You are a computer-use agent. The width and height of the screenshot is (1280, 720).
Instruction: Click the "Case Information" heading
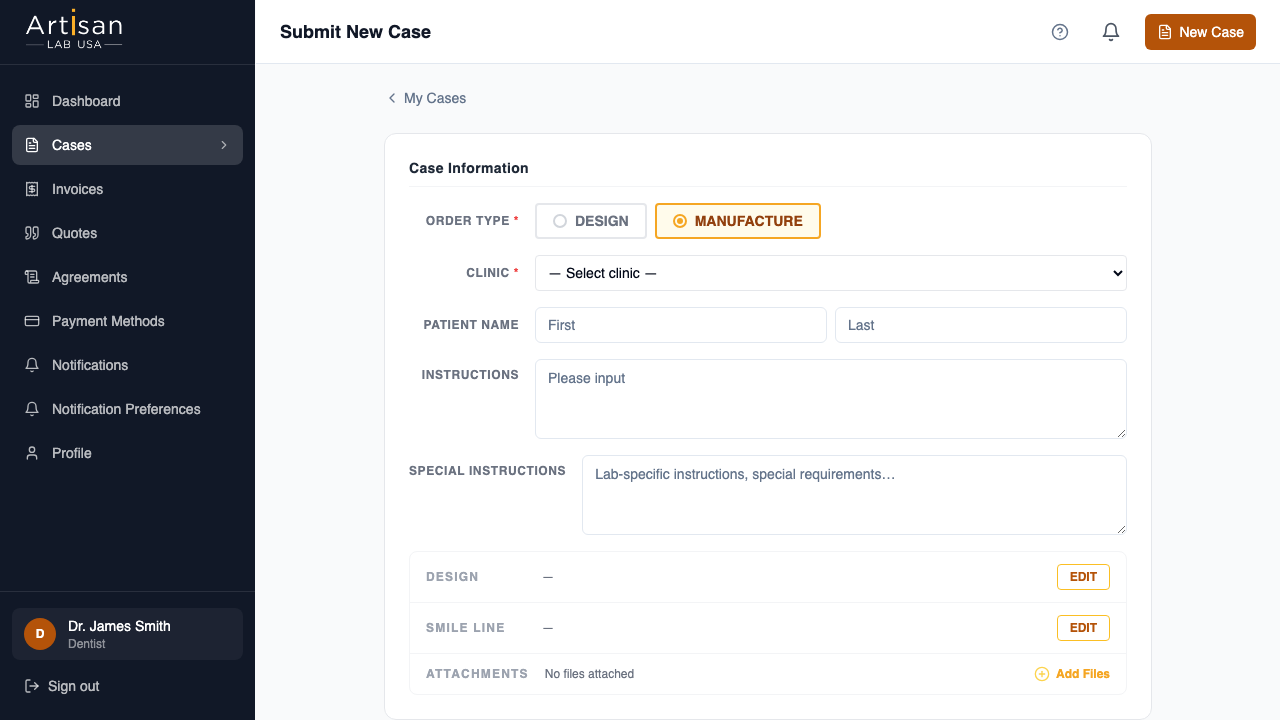(x=469, y=168)
